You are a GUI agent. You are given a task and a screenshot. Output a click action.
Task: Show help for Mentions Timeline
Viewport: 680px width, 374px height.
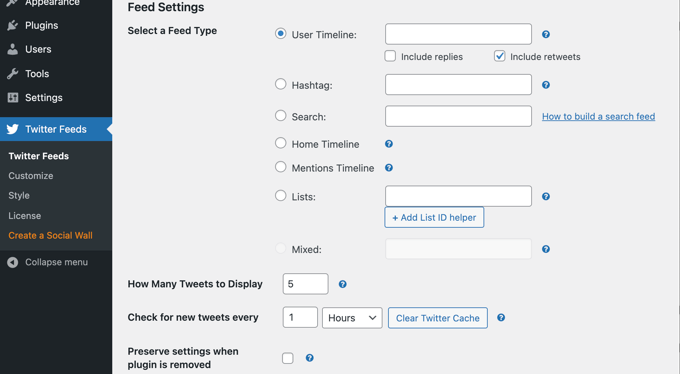tap(389, 168)
